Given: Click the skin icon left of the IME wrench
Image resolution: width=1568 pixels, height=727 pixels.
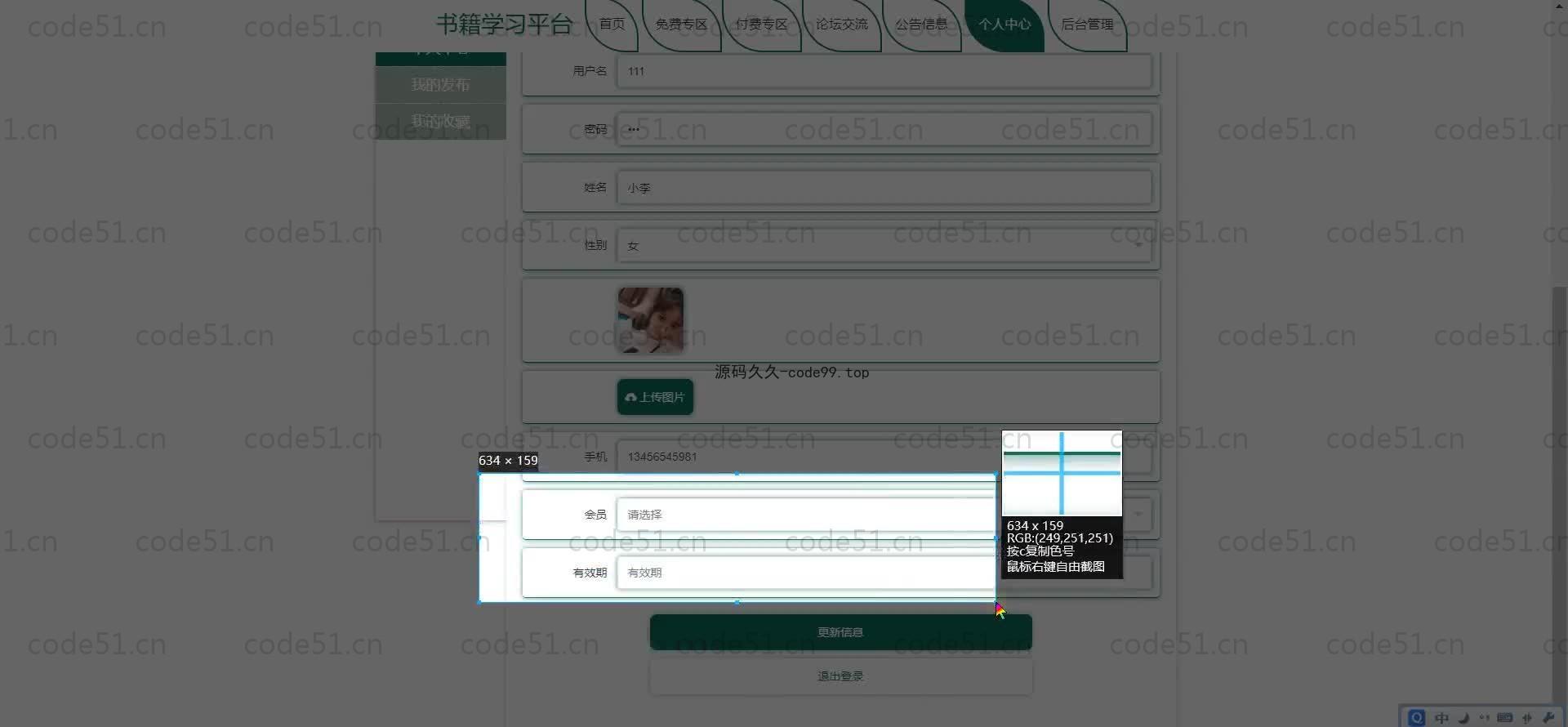Looking at the screenshot, I should (1527, 717).
